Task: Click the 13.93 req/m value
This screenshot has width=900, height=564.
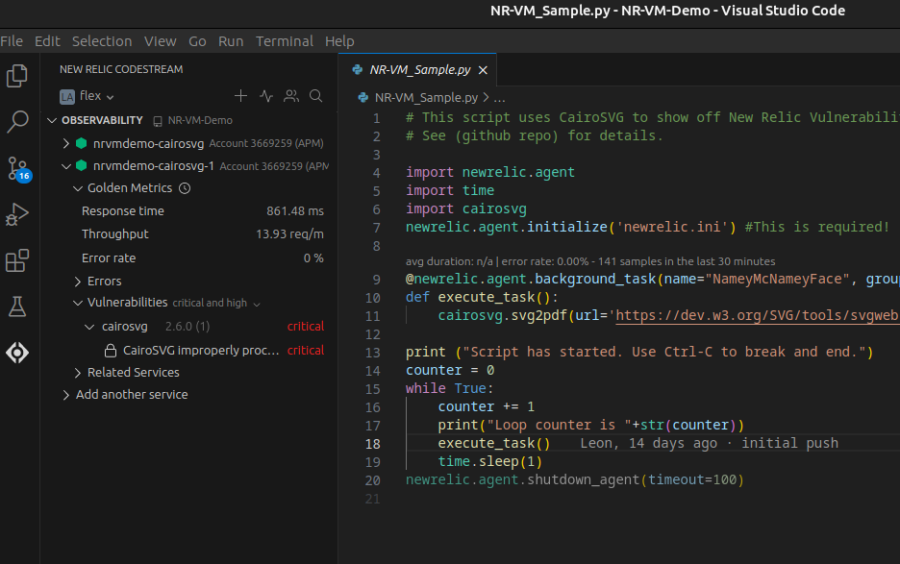Action: coord(289,234)
